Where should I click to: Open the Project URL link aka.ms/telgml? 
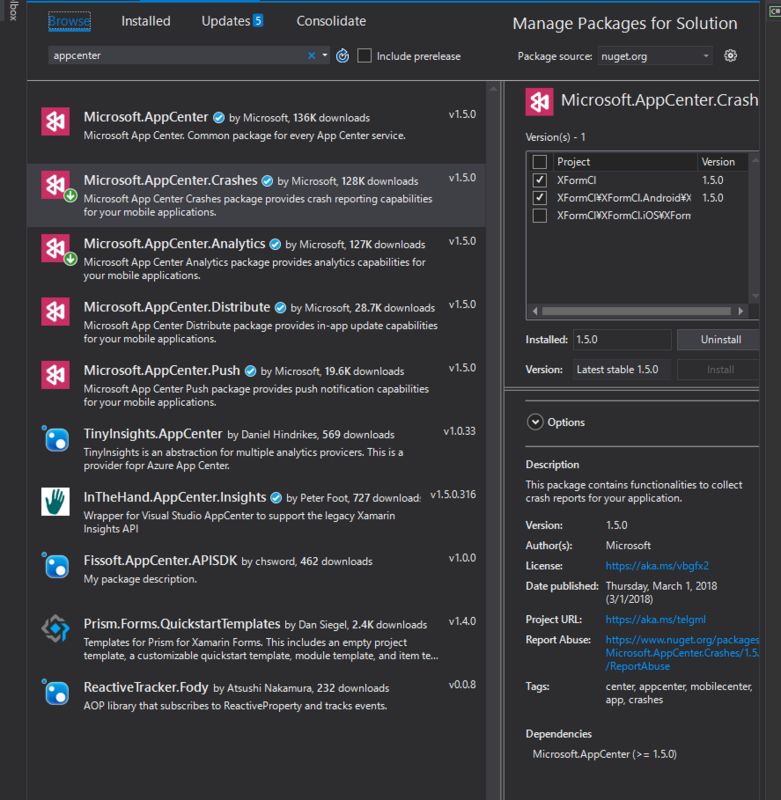656,619
